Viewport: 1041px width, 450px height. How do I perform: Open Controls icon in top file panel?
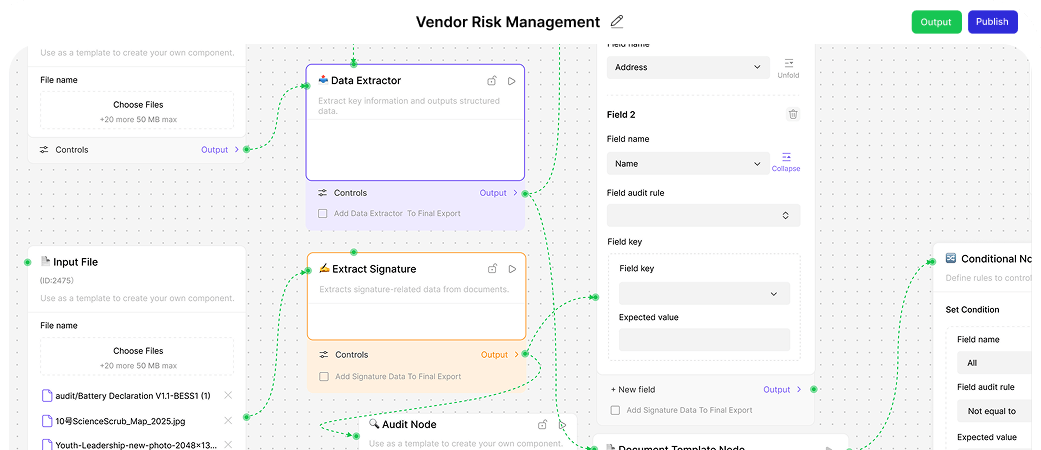coord(44,150)
